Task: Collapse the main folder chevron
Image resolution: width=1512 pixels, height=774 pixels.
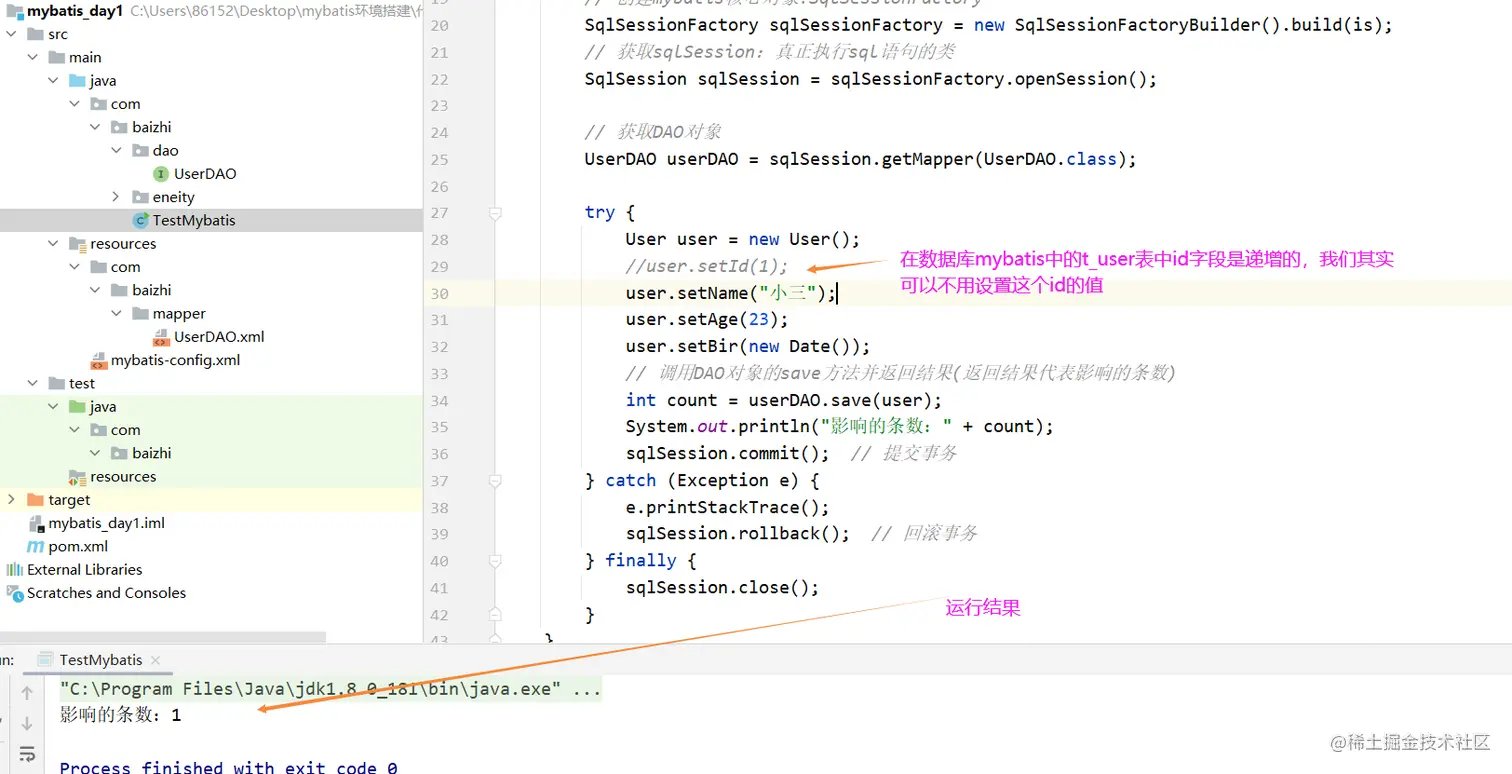Action: click(x=33, y=58)
